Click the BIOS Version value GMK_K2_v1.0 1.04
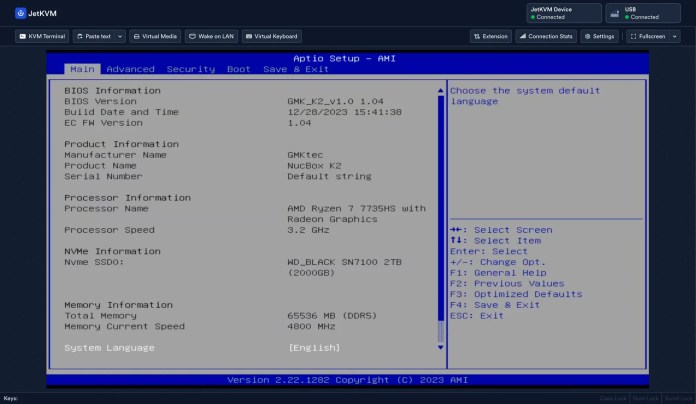This screenshot has width=696, height=404. coord(335,101)
